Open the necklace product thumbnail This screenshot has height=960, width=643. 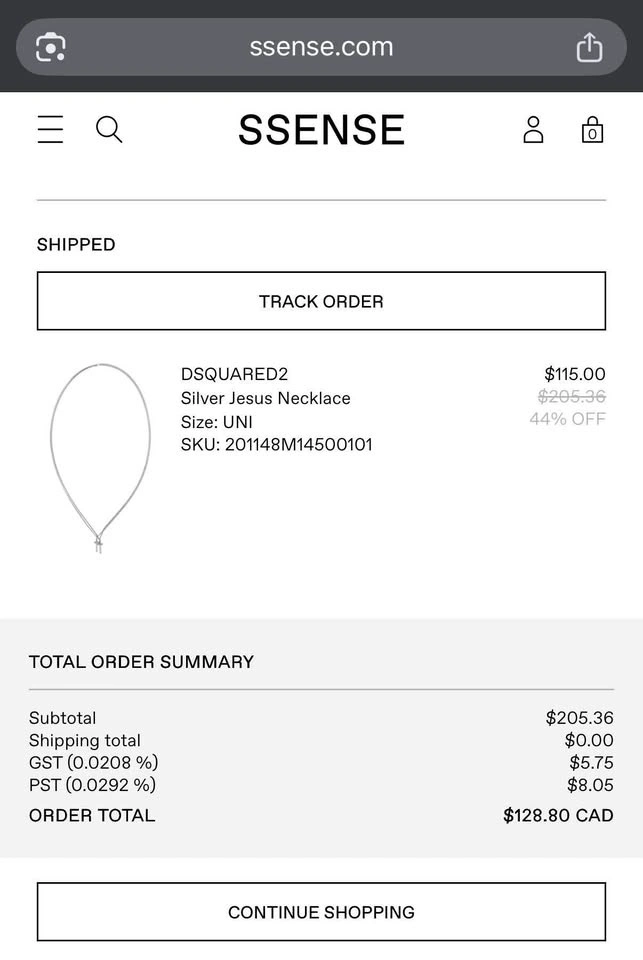100,457
